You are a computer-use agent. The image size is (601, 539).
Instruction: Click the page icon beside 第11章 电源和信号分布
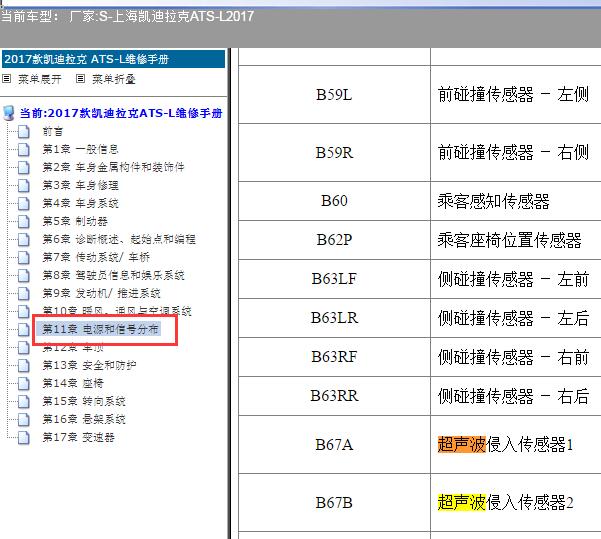[x=24, y=330]
